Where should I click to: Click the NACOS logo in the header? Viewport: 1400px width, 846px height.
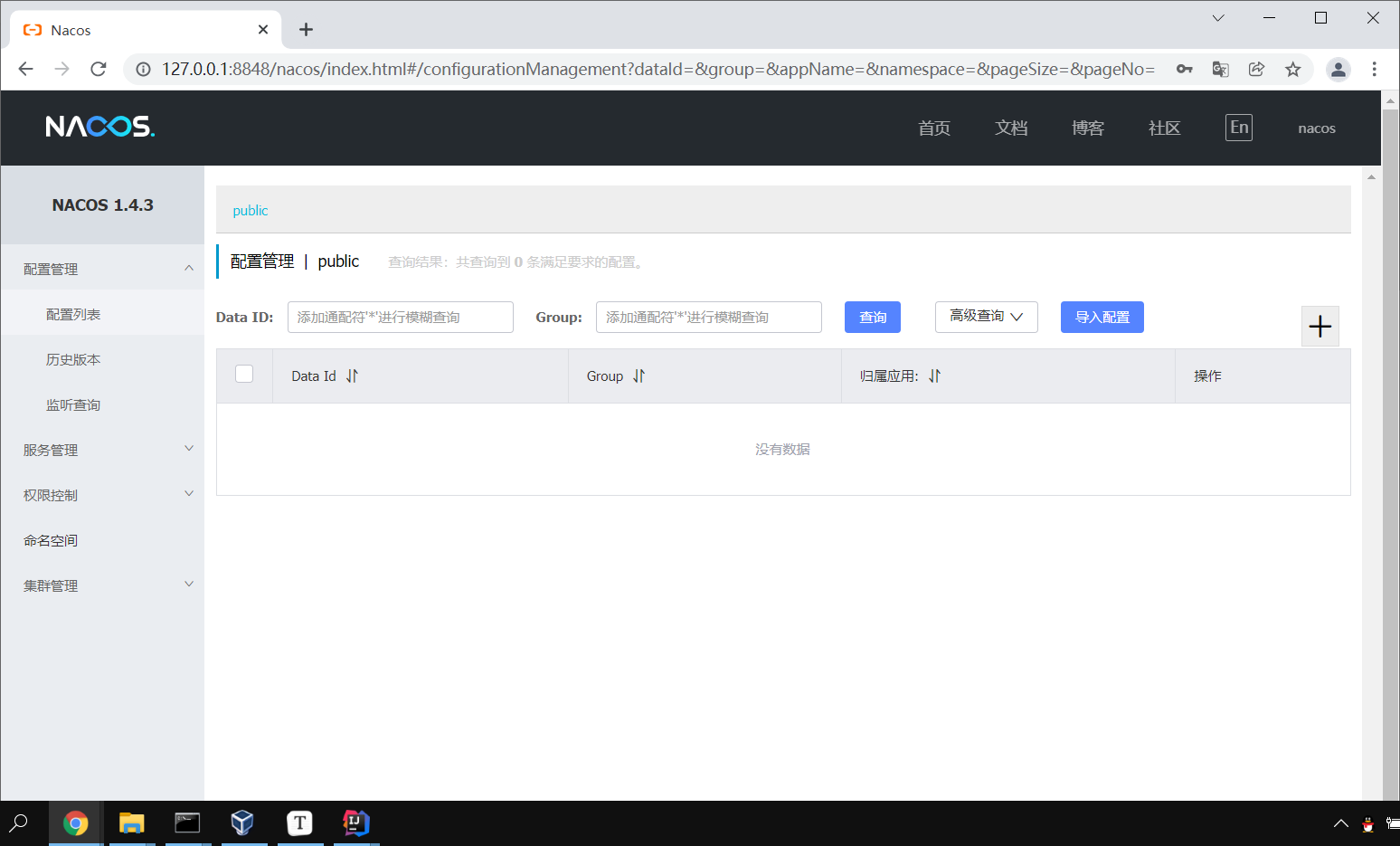100,127
